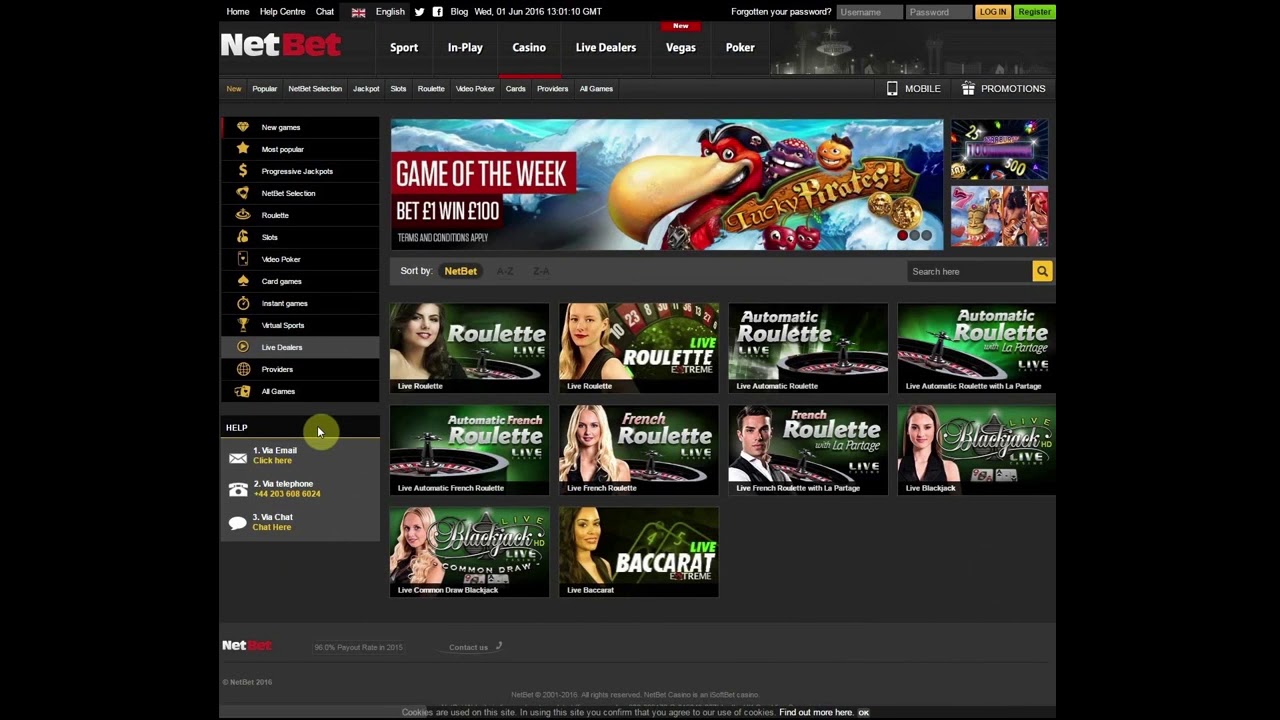This screenshot has width=1280, height=720.
Task: Click the Home link in top bar
Action: (x=238, y=12)
